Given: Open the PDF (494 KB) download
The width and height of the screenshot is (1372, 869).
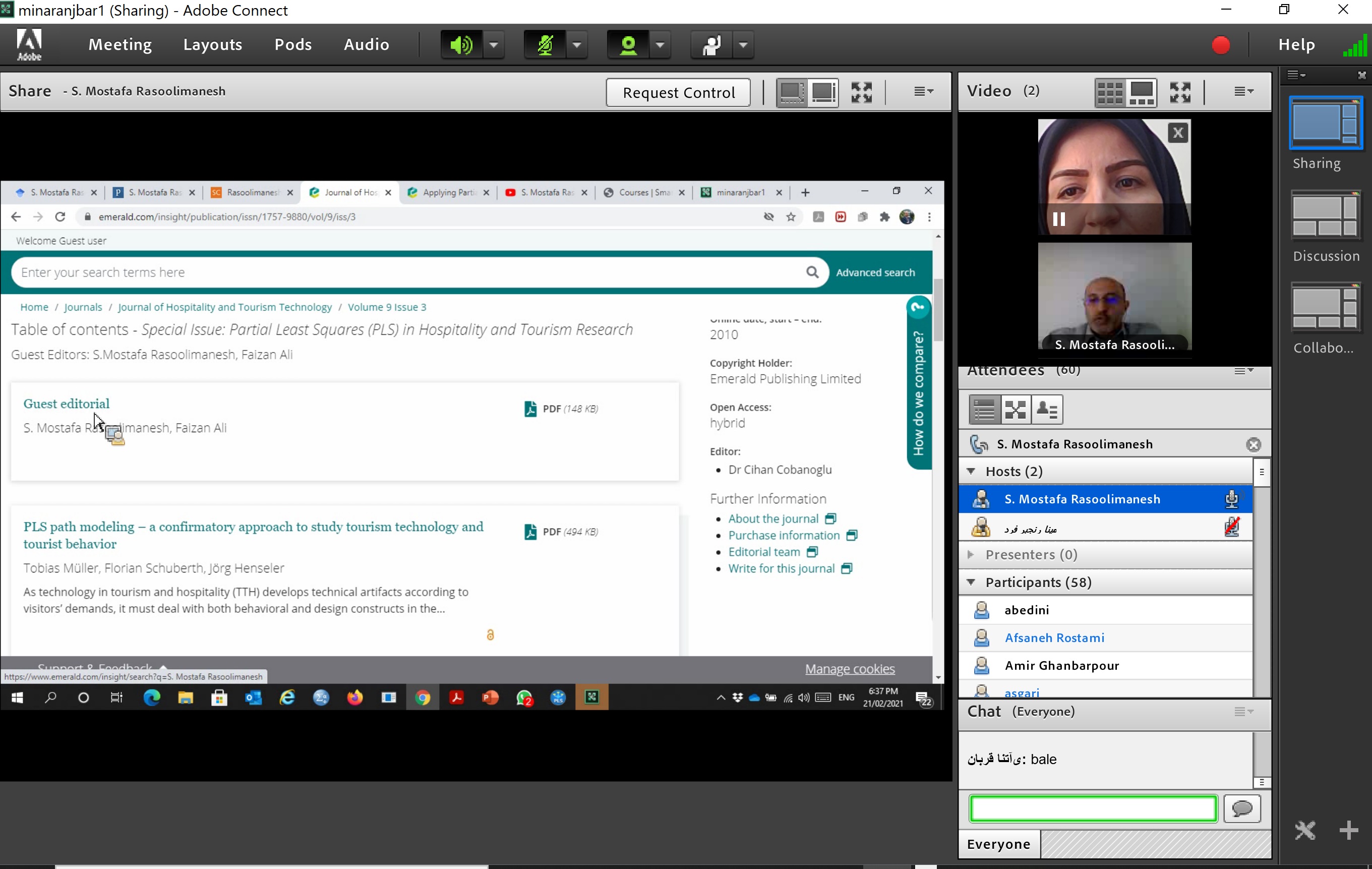Looking at the screenshot, I should click(561, 532).
